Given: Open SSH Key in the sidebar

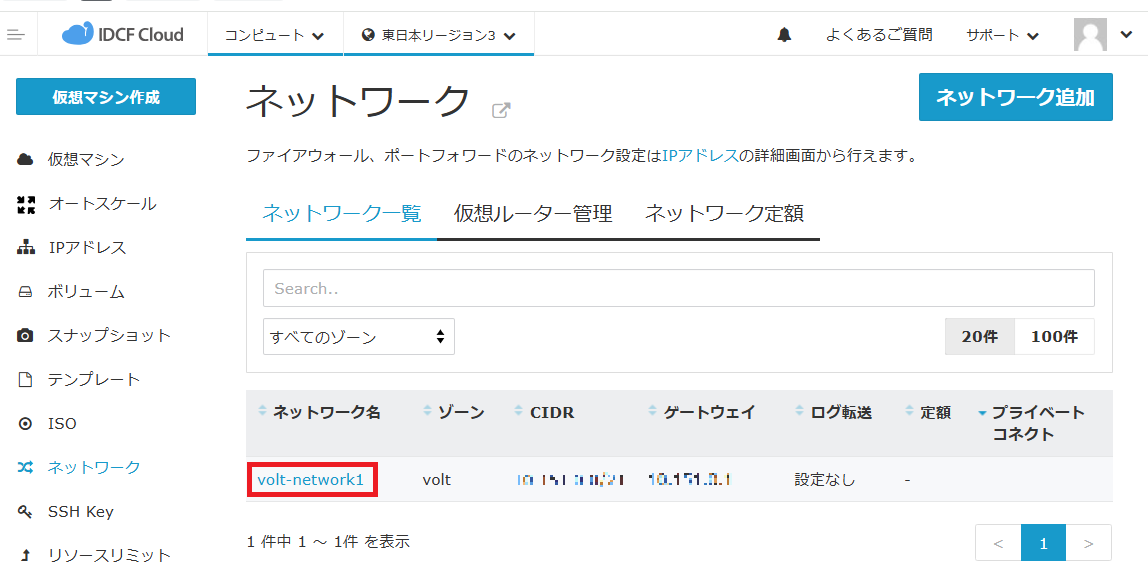Looking at the screenshot, I should point(80,511).
